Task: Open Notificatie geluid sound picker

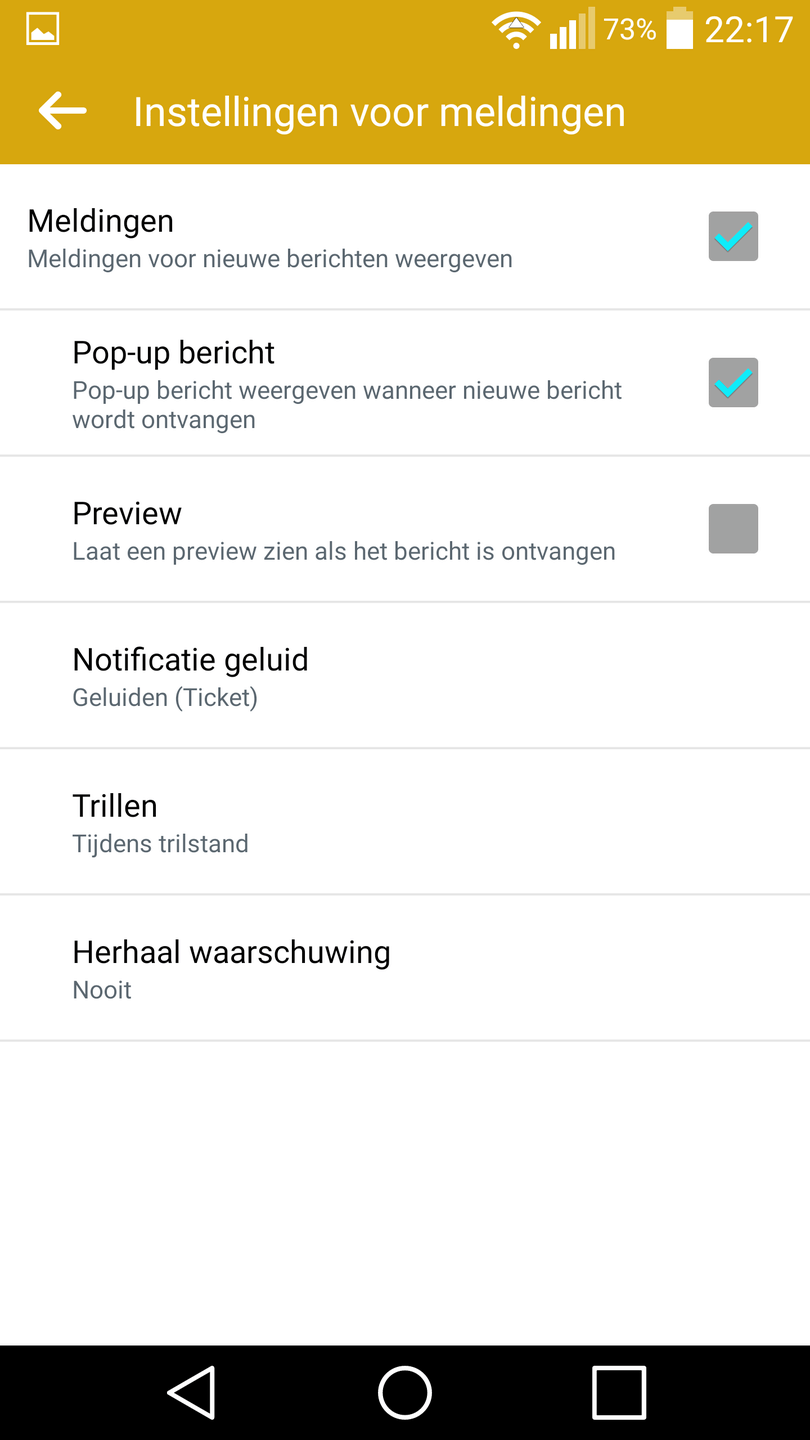Action: 404,675
